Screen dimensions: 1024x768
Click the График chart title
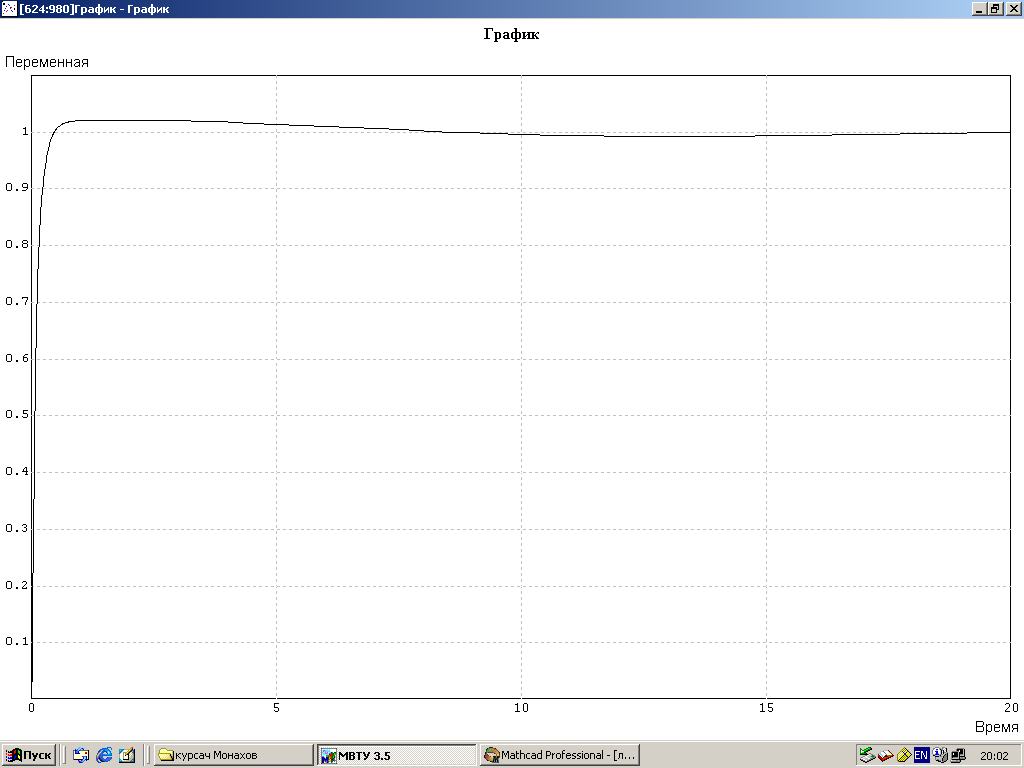(x=511, y=35)
